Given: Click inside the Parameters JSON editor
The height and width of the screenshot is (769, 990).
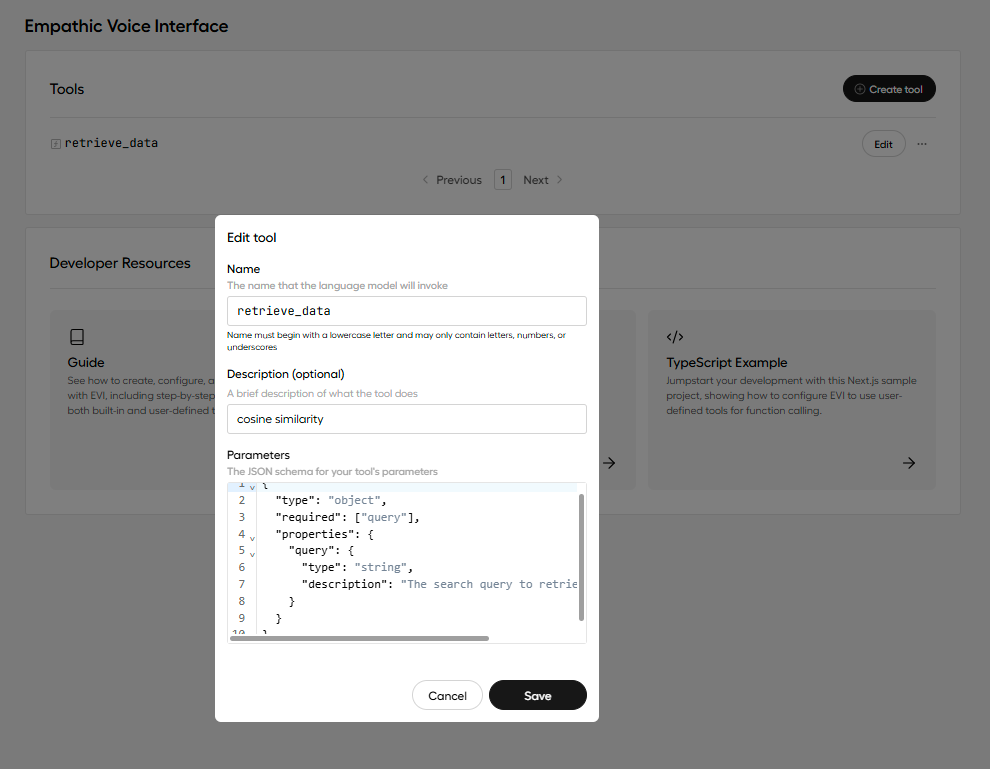Looking at the screenshot, I should (407, 563).
